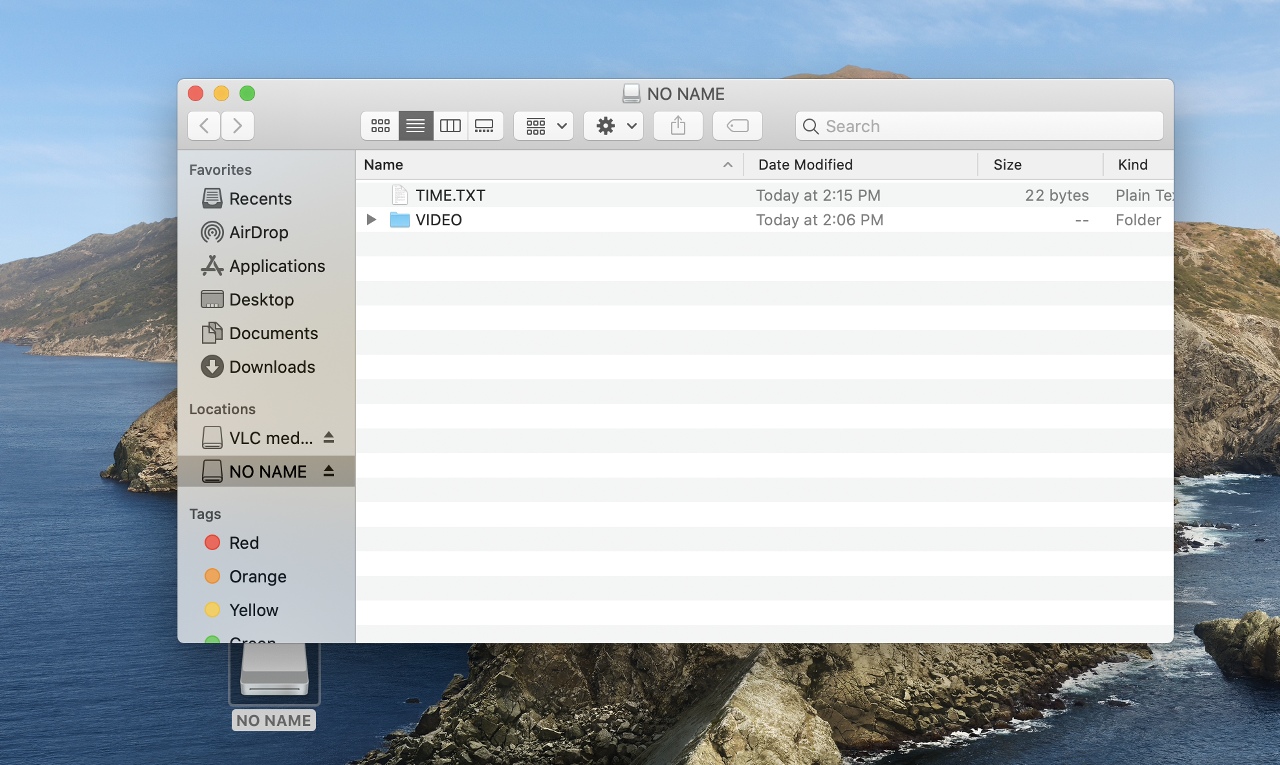The height and width of the screenshot is (765, 1280).
Task: Select the TIME.TXT file
Action: 450,196
